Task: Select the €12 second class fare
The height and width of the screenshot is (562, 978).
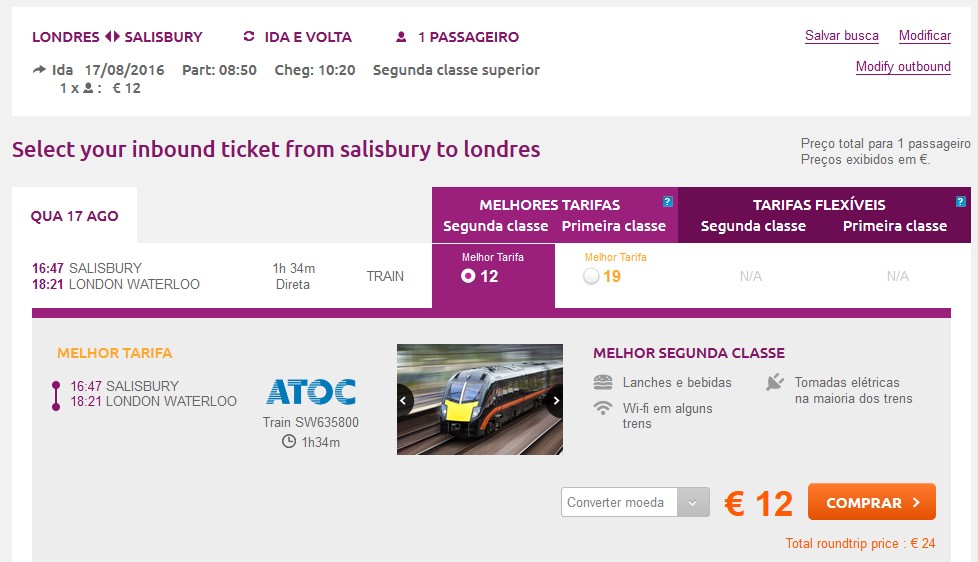Action: click(468, 276)
